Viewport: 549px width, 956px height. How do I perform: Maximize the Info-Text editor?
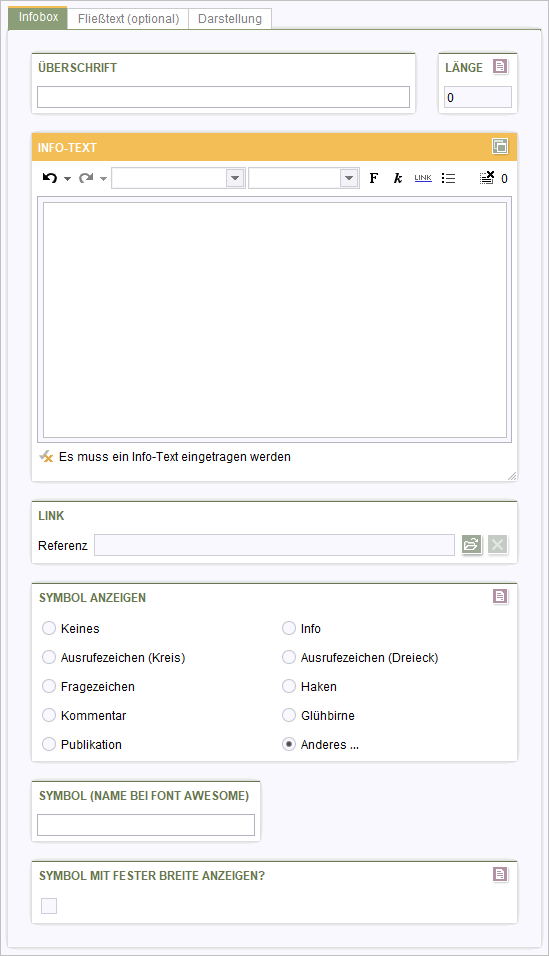pos(500,146)
